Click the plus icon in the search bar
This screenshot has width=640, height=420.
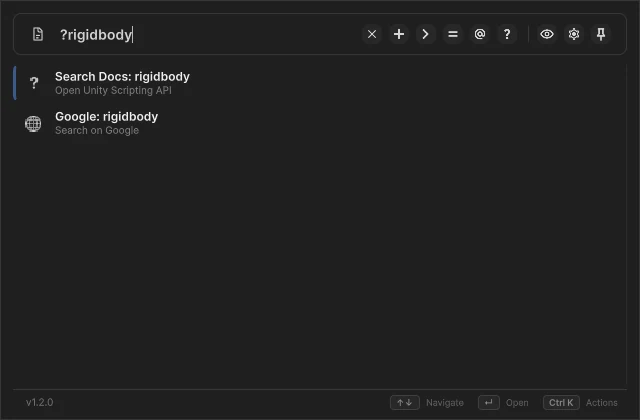399,34
